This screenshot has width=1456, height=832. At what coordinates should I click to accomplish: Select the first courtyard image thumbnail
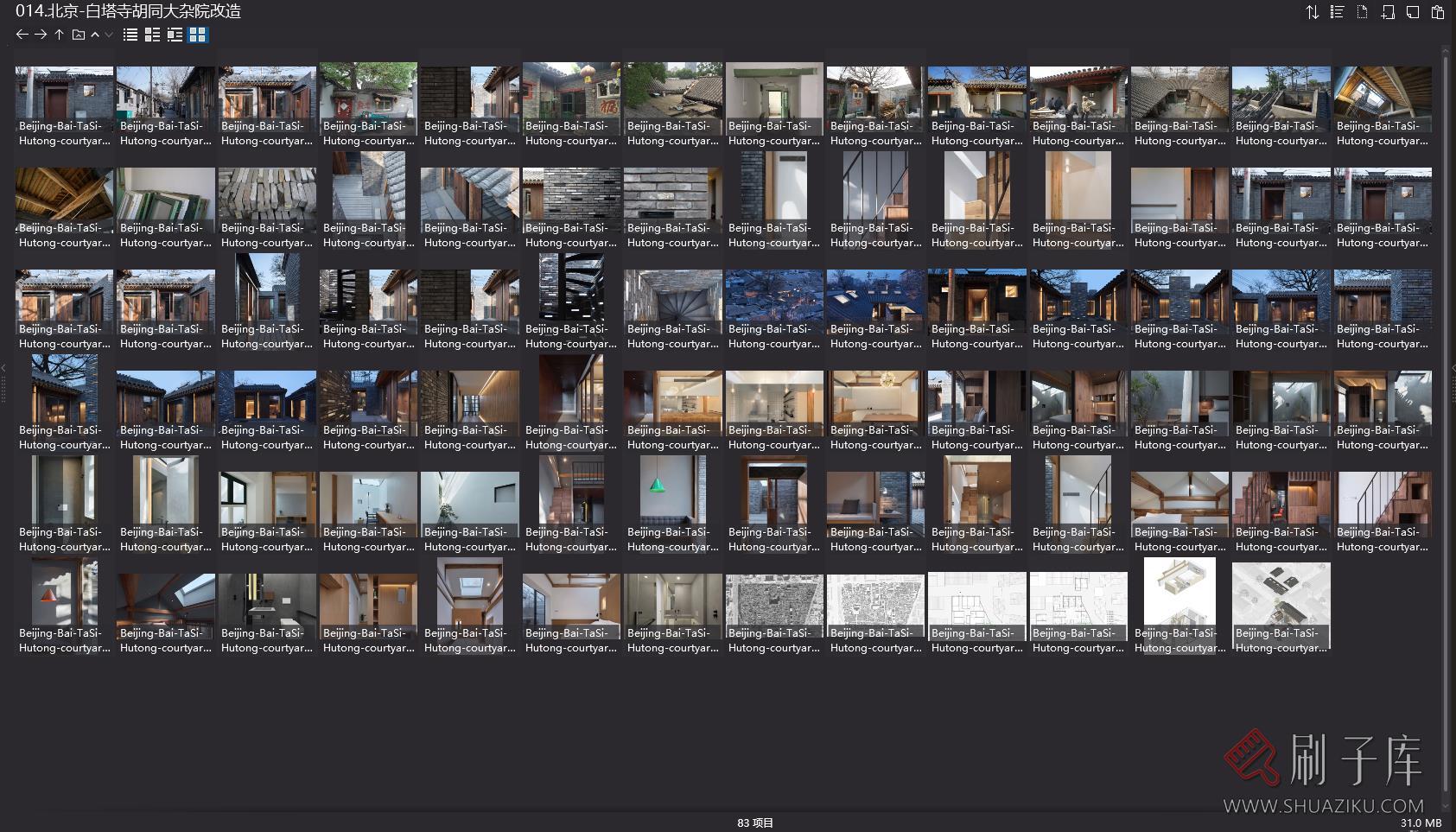point(64,93)
